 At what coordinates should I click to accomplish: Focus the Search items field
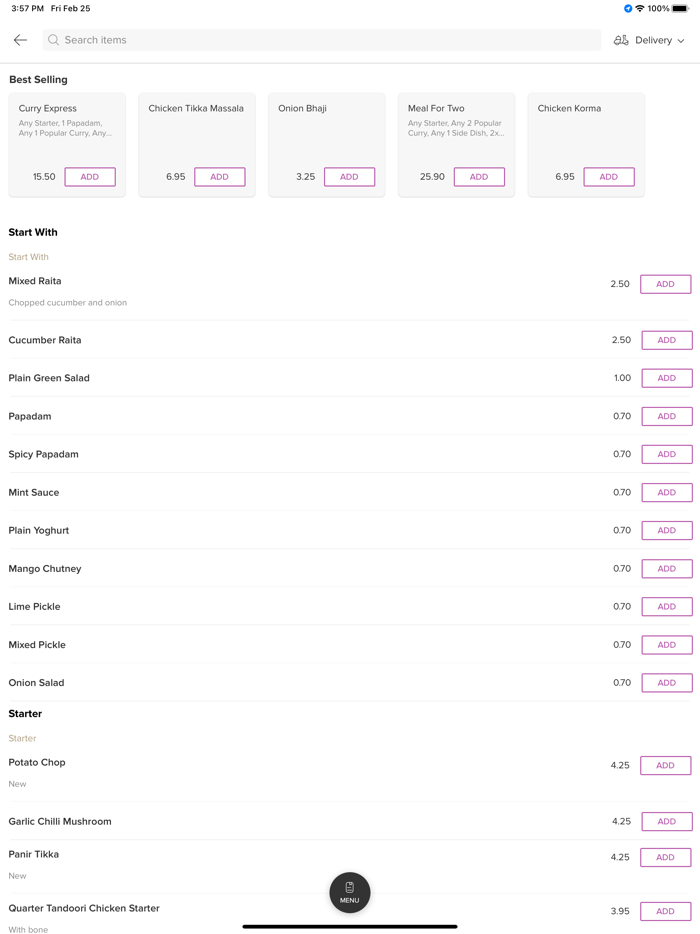[320, 40]
